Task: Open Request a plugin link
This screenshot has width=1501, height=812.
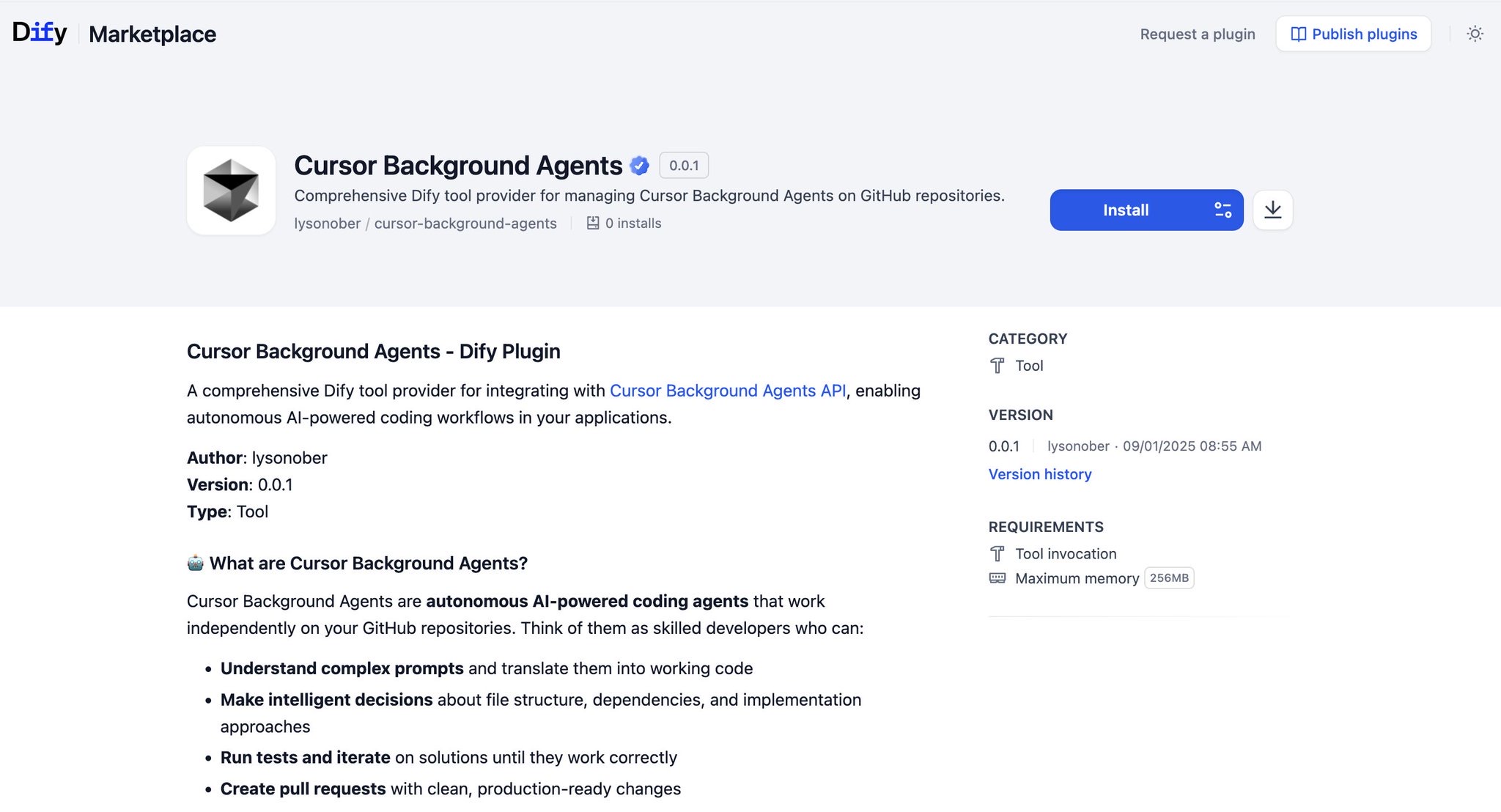Action: pos(1198,34)
